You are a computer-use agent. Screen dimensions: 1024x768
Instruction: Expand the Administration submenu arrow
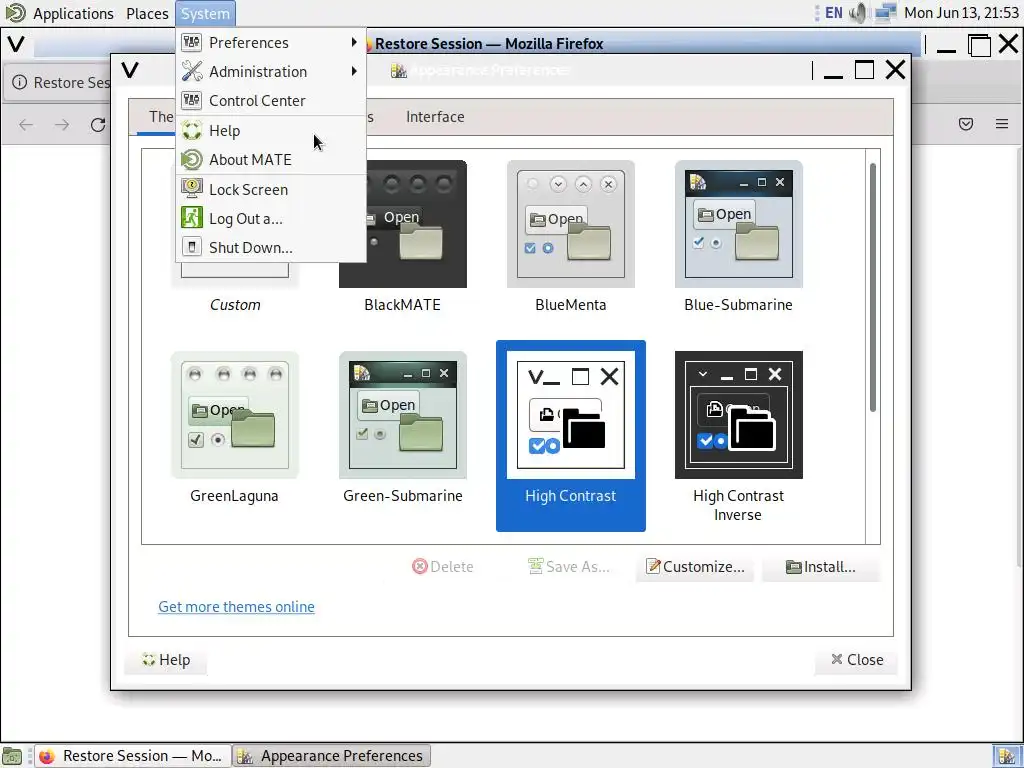354,71
